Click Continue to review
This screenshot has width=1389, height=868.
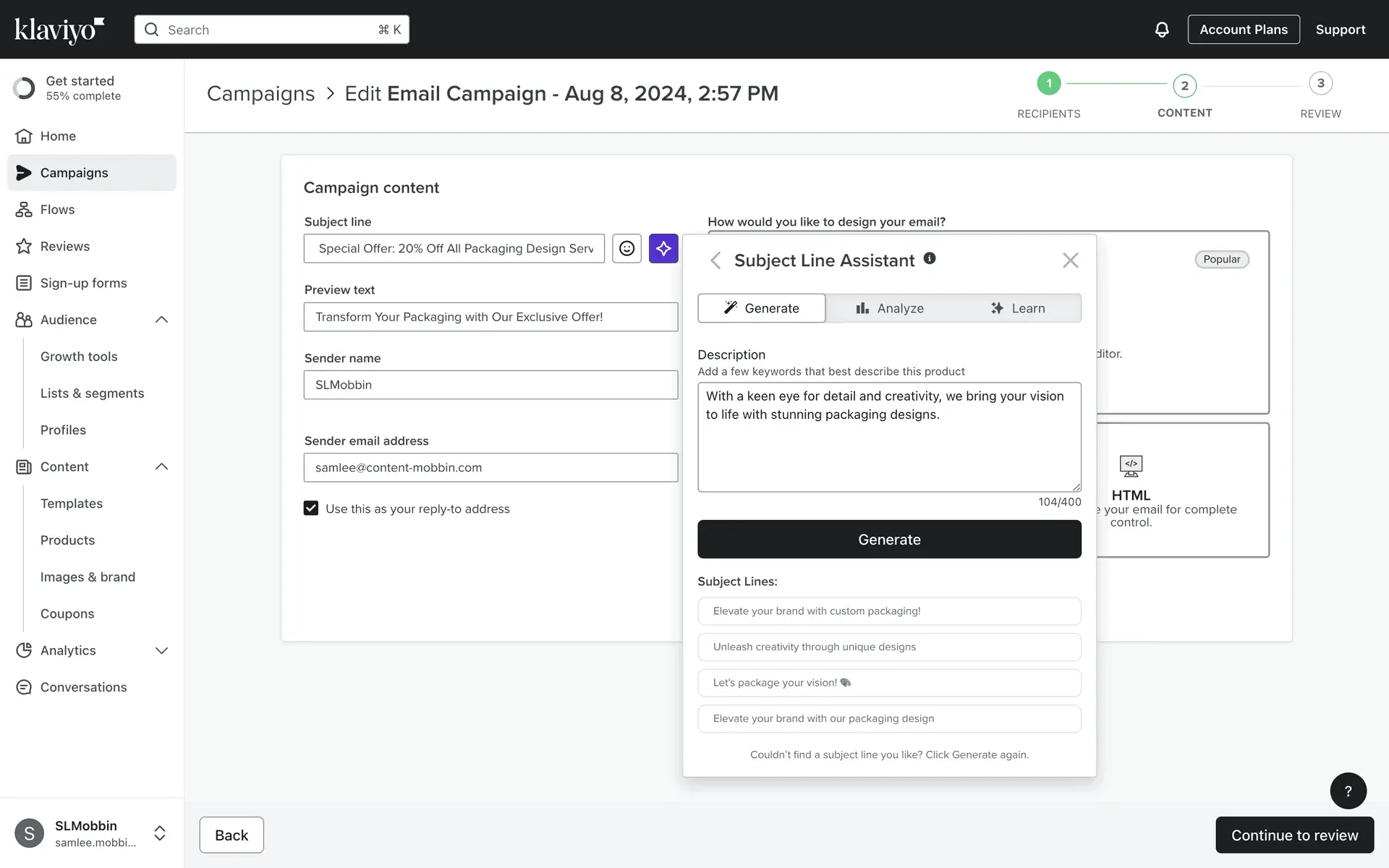(x=1294, y=835)
